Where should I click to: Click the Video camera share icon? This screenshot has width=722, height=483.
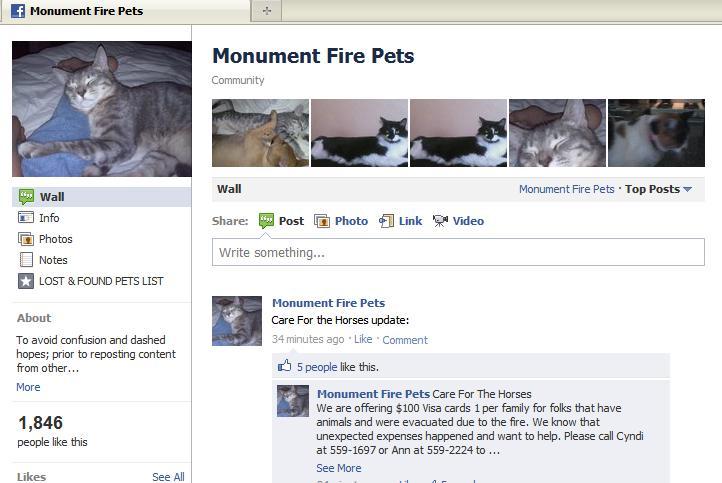[440, 221]
